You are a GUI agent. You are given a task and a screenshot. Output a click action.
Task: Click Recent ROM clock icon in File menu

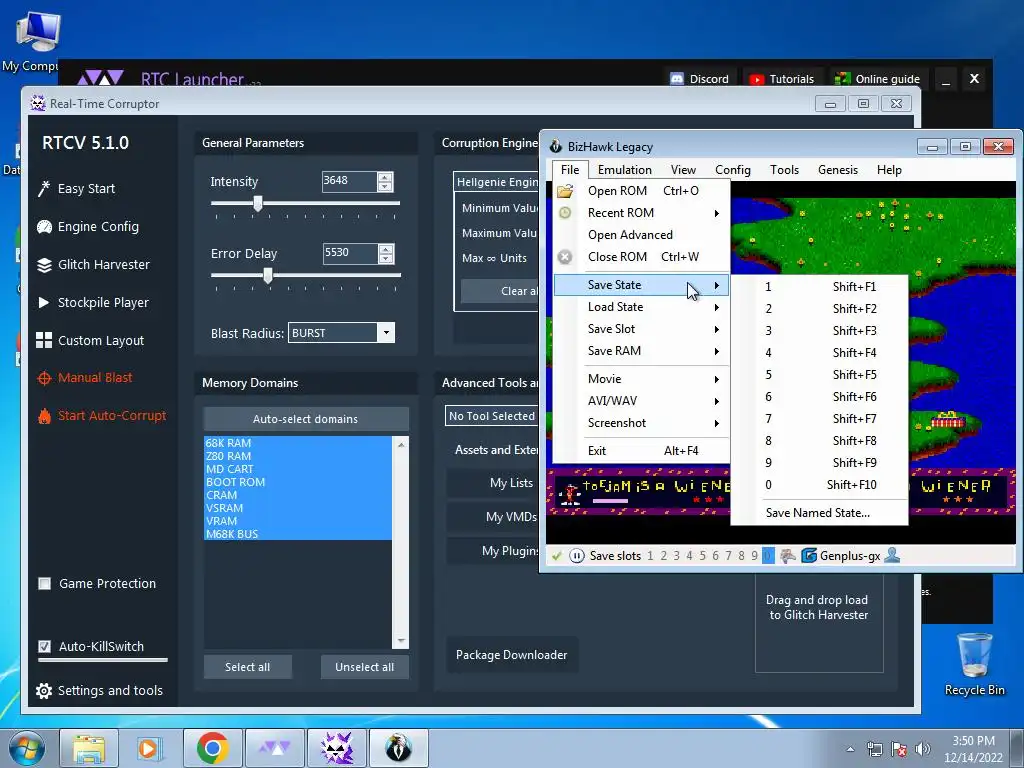[565, 213]
